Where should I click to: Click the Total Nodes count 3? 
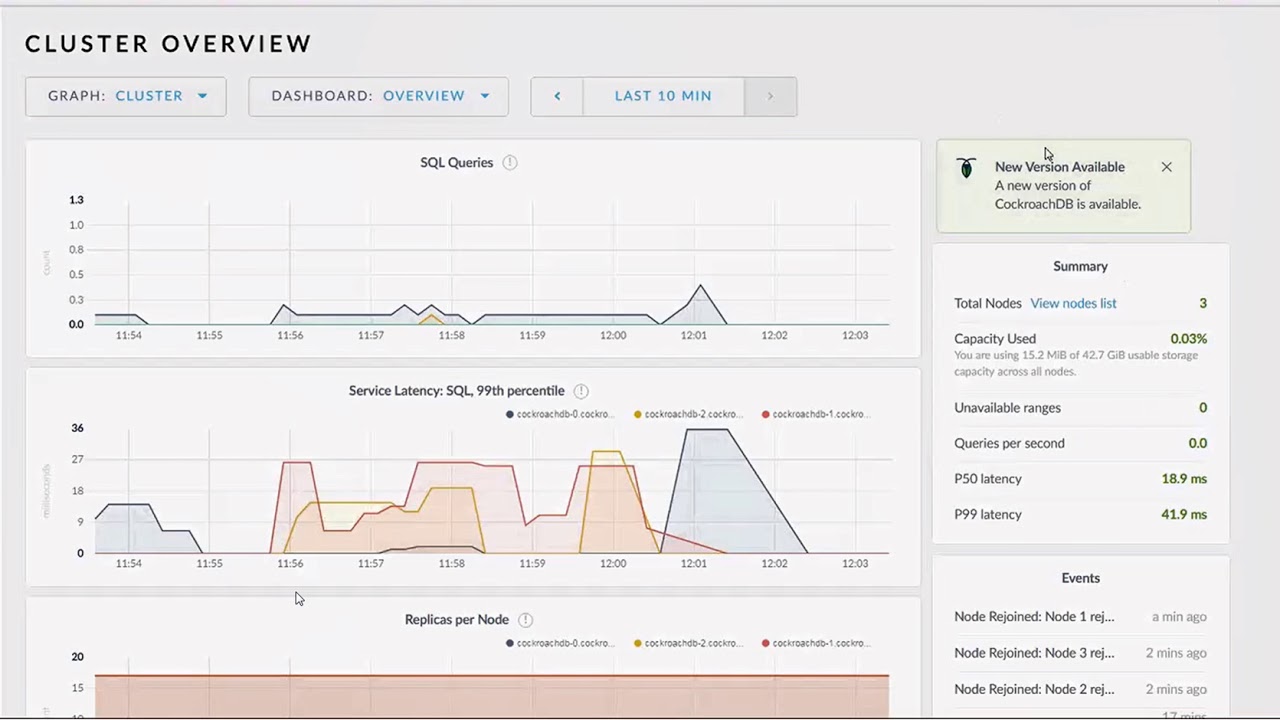coord(1203,303)
